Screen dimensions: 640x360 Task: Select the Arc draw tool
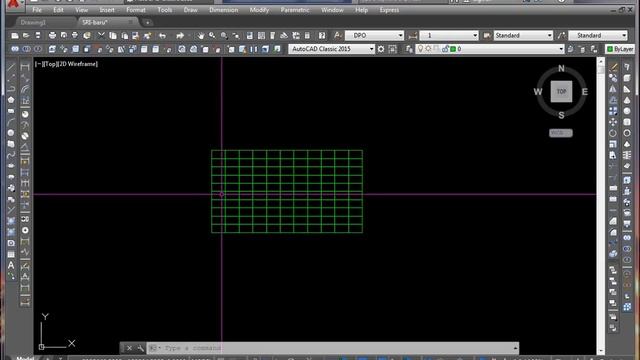[11, 122]
